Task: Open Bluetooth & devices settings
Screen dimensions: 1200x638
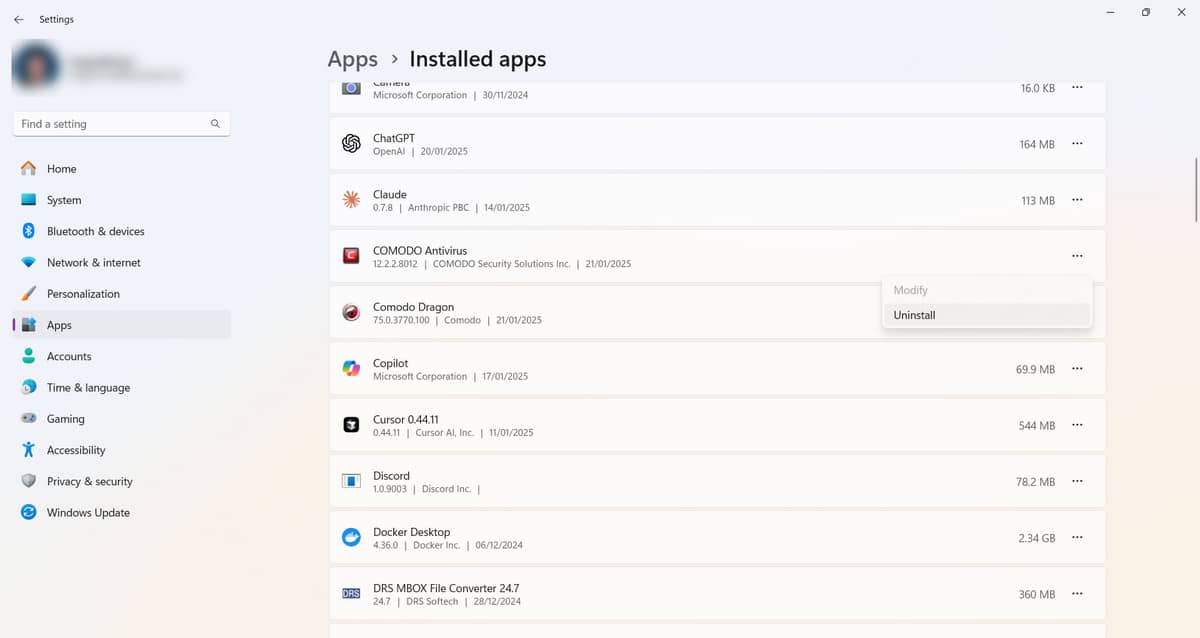Action: [121, 231]
